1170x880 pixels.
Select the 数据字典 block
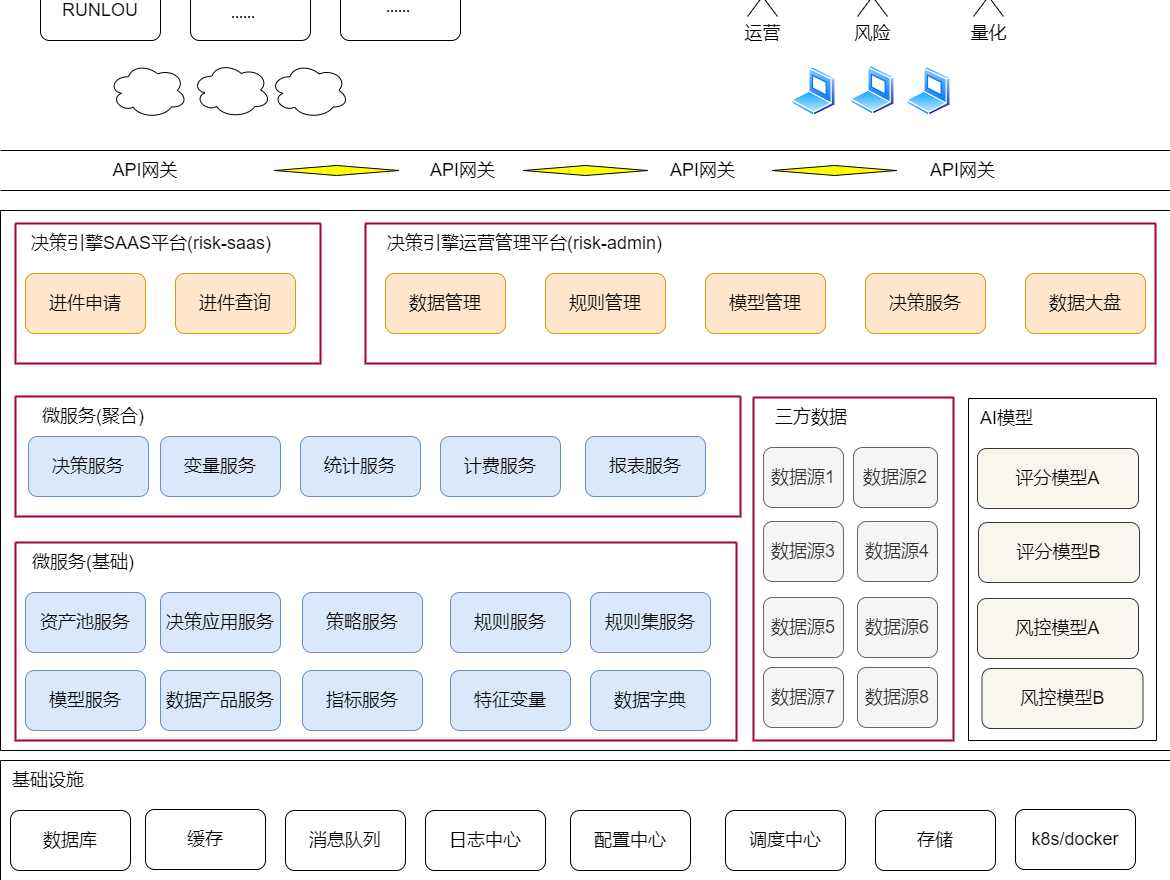(x=650, y=700)
